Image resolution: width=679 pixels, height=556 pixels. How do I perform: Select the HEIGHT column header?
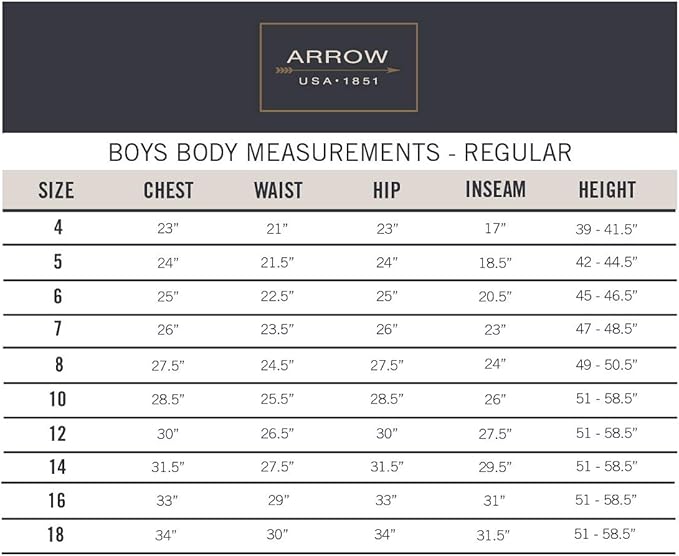click(x=607, y=190)
